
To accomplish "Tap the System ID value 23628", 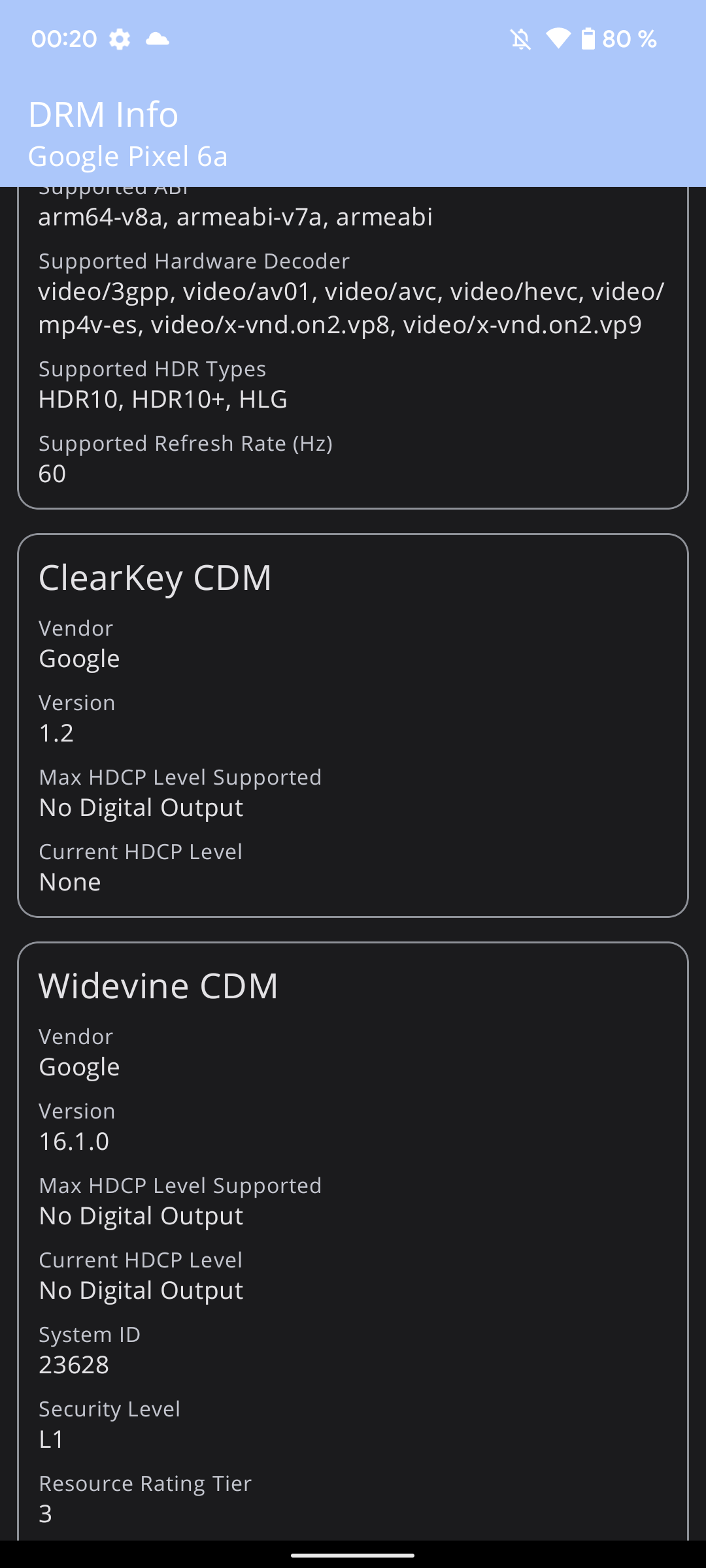I will 74,1365.
